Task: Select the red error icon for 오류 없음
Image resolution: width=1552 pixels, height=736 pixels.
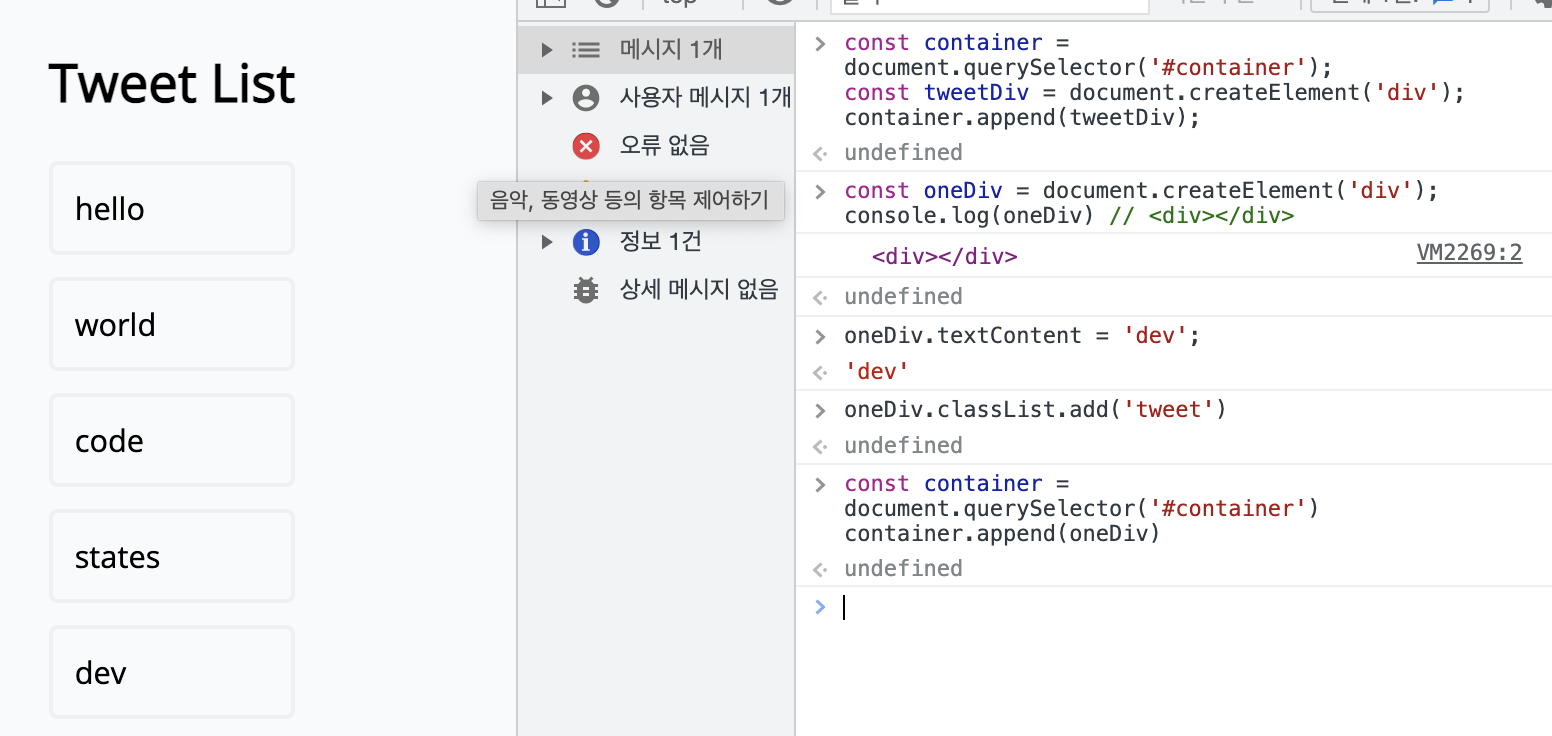Action: coord(586,146)
